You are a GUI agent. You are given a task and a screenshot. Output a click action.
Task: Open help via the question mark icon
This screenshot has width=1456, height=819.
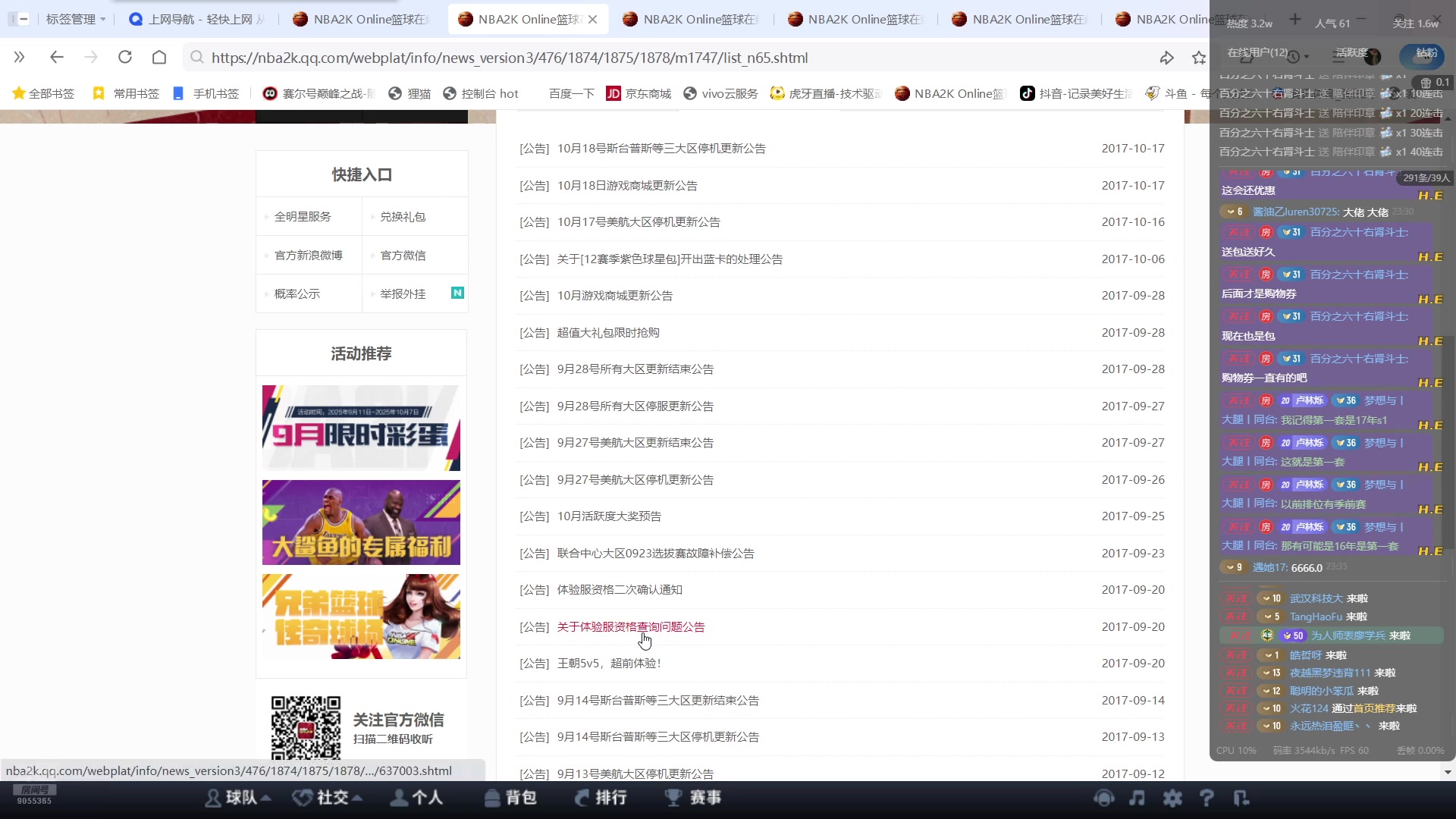coord(1207,798)
